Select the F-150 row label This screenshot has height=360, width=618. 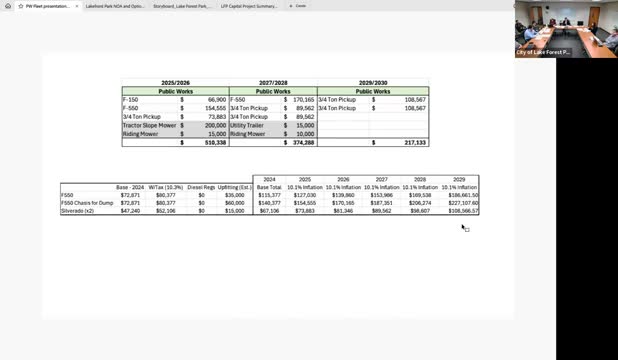(130, 100)
